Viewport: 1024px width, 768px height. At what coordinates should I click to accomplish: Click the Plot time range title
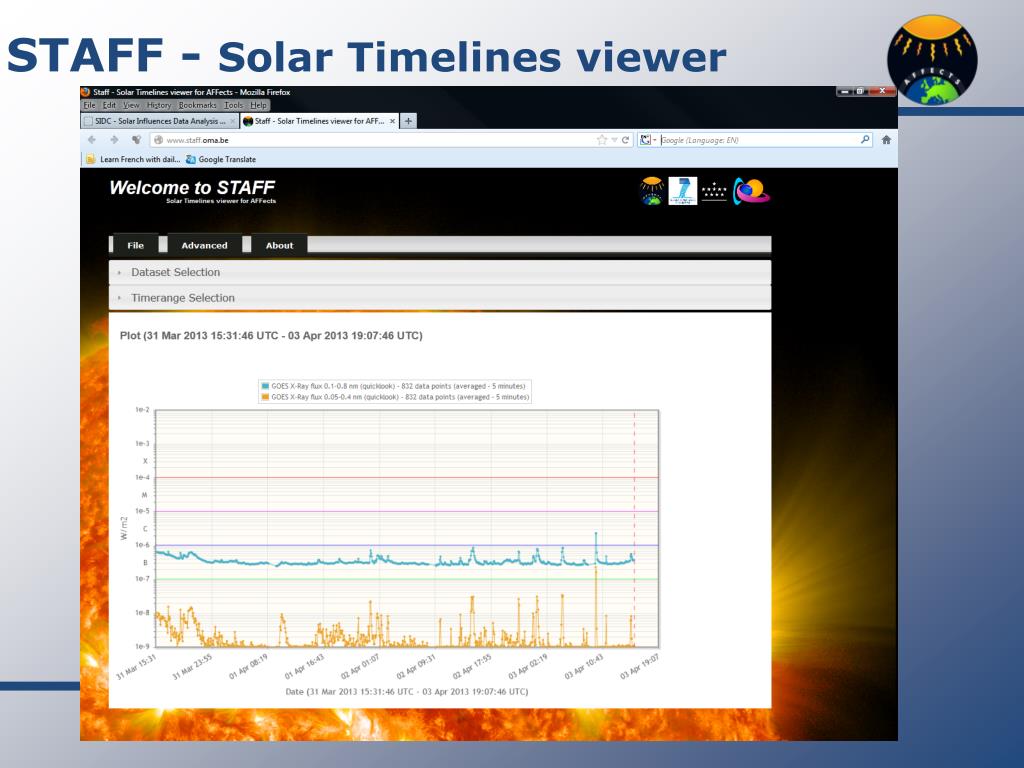(271, 336)
